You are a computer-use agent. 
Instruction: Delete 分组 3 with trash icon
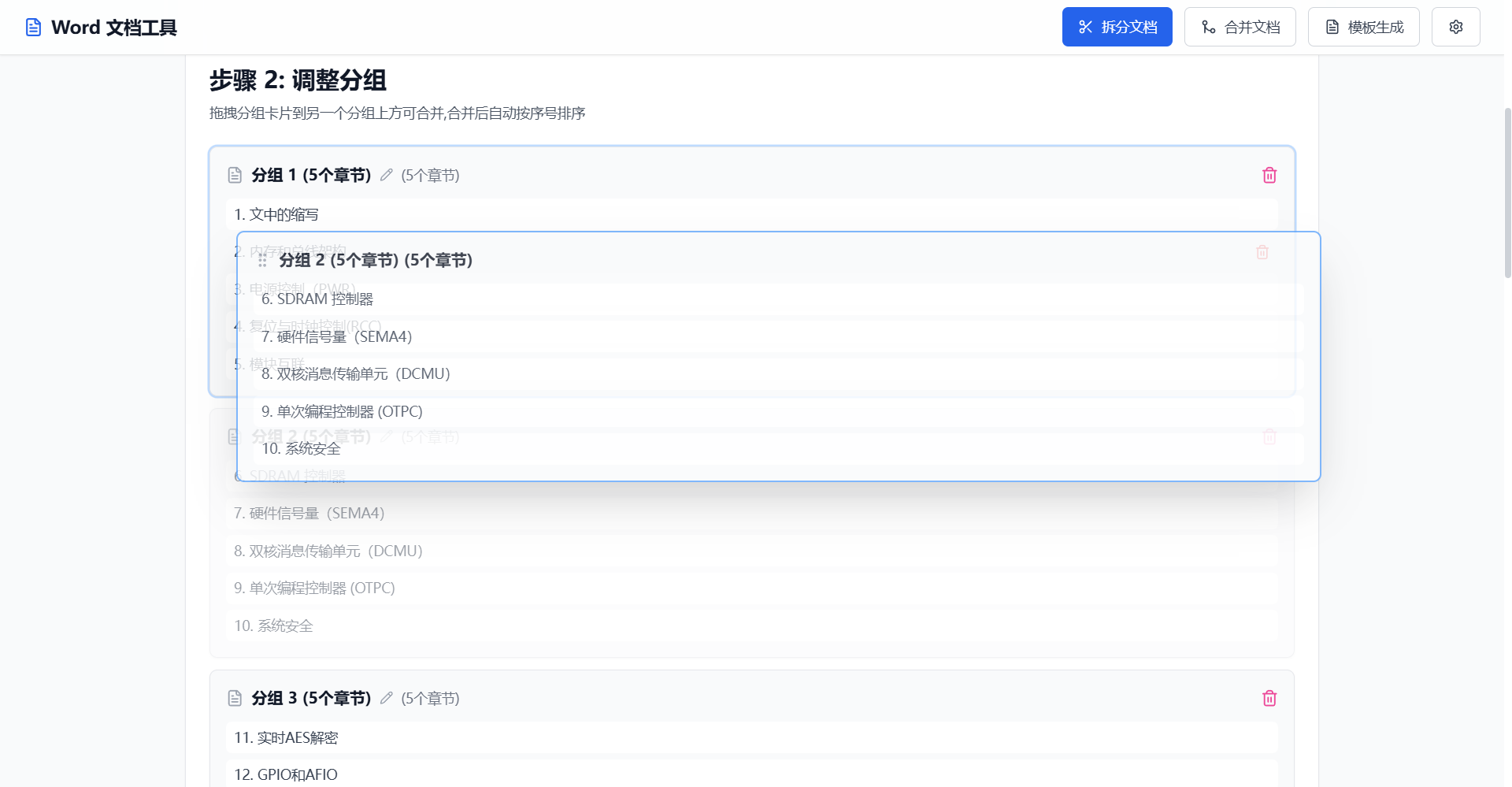point(1269,698)
